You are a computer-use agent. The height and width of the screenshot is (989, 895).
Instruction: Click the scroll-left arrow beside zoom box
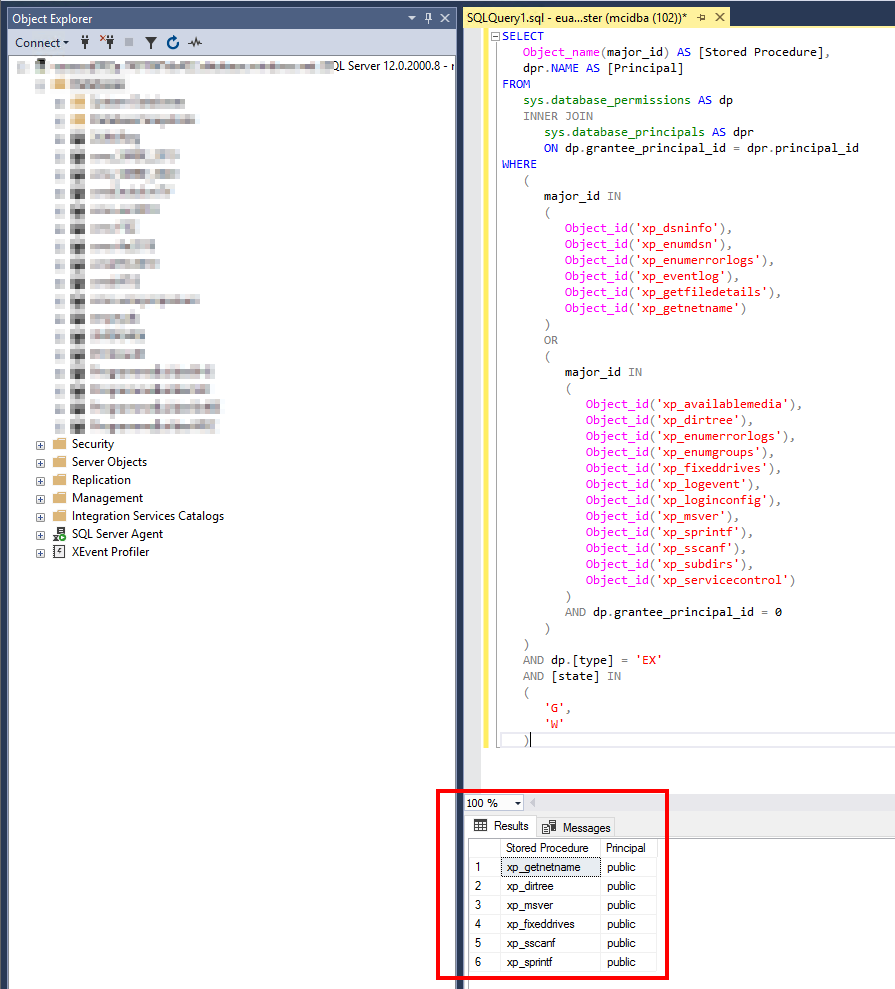(x=533, y=803)
